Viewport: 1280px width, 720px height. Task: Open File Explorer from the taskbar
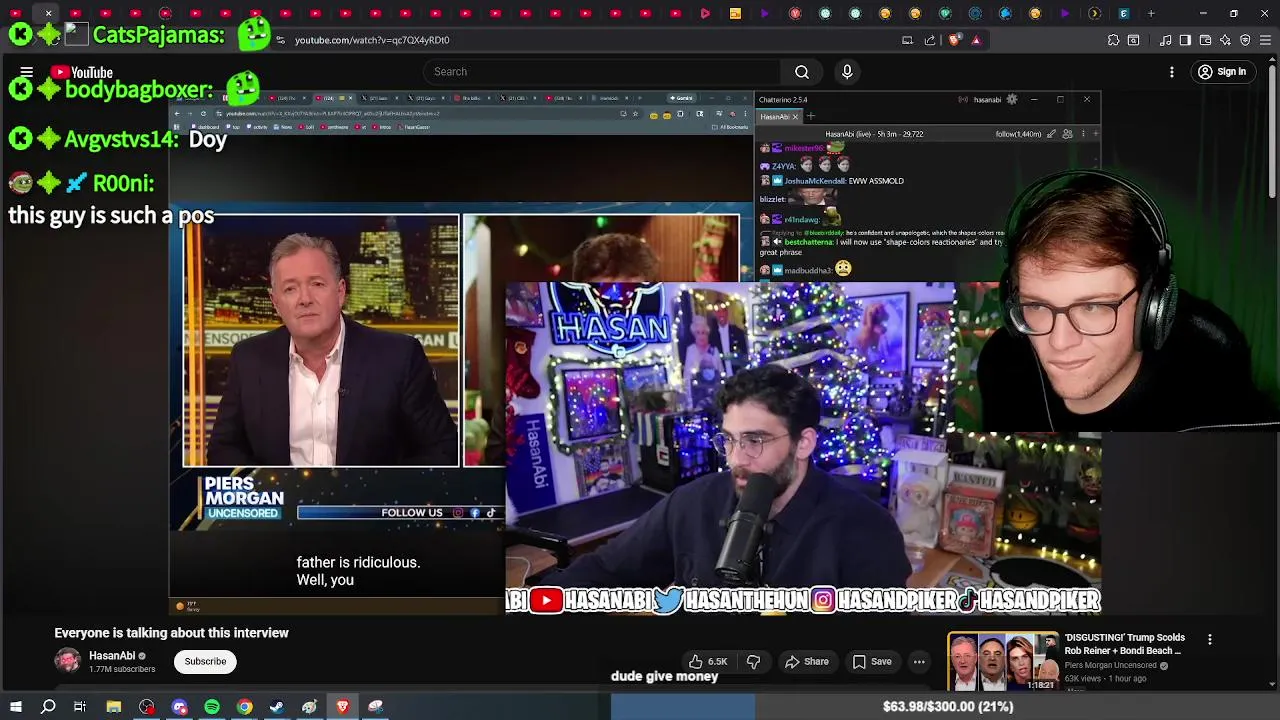coord(114,707)
